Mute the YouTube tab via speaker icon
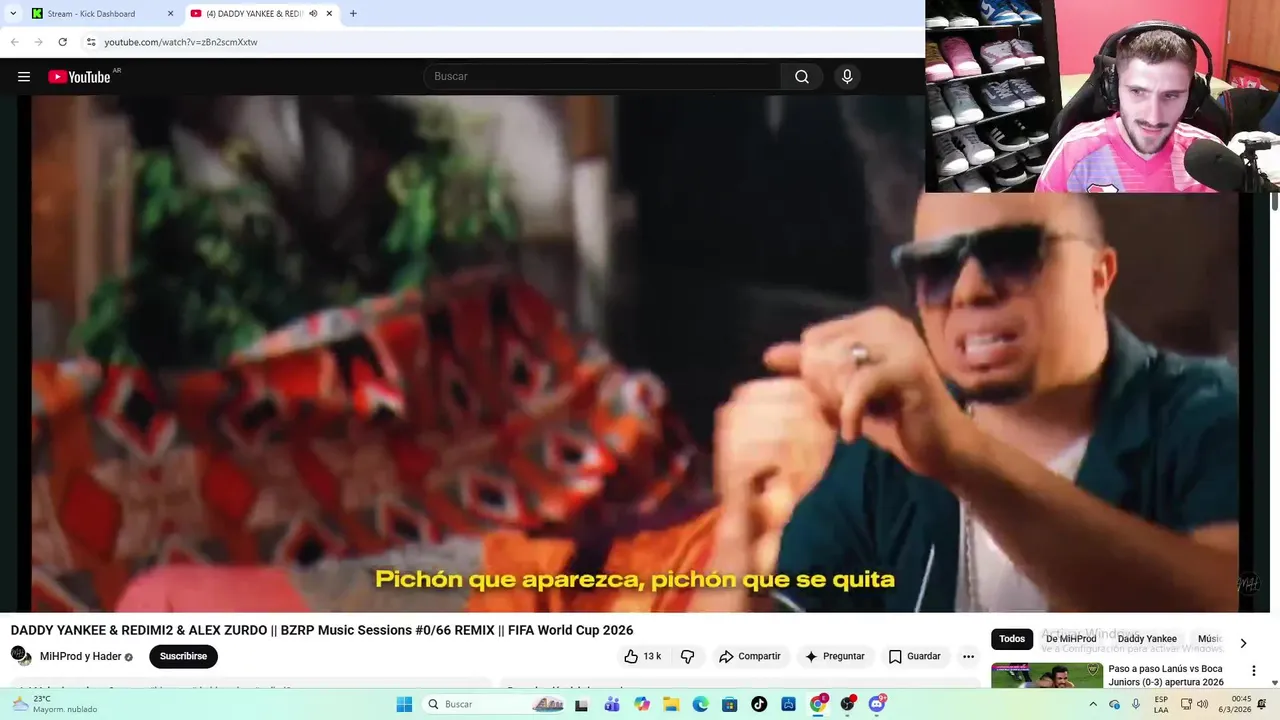The width and height of the screenshot is (1280, 720). click(x=313, y=14)
